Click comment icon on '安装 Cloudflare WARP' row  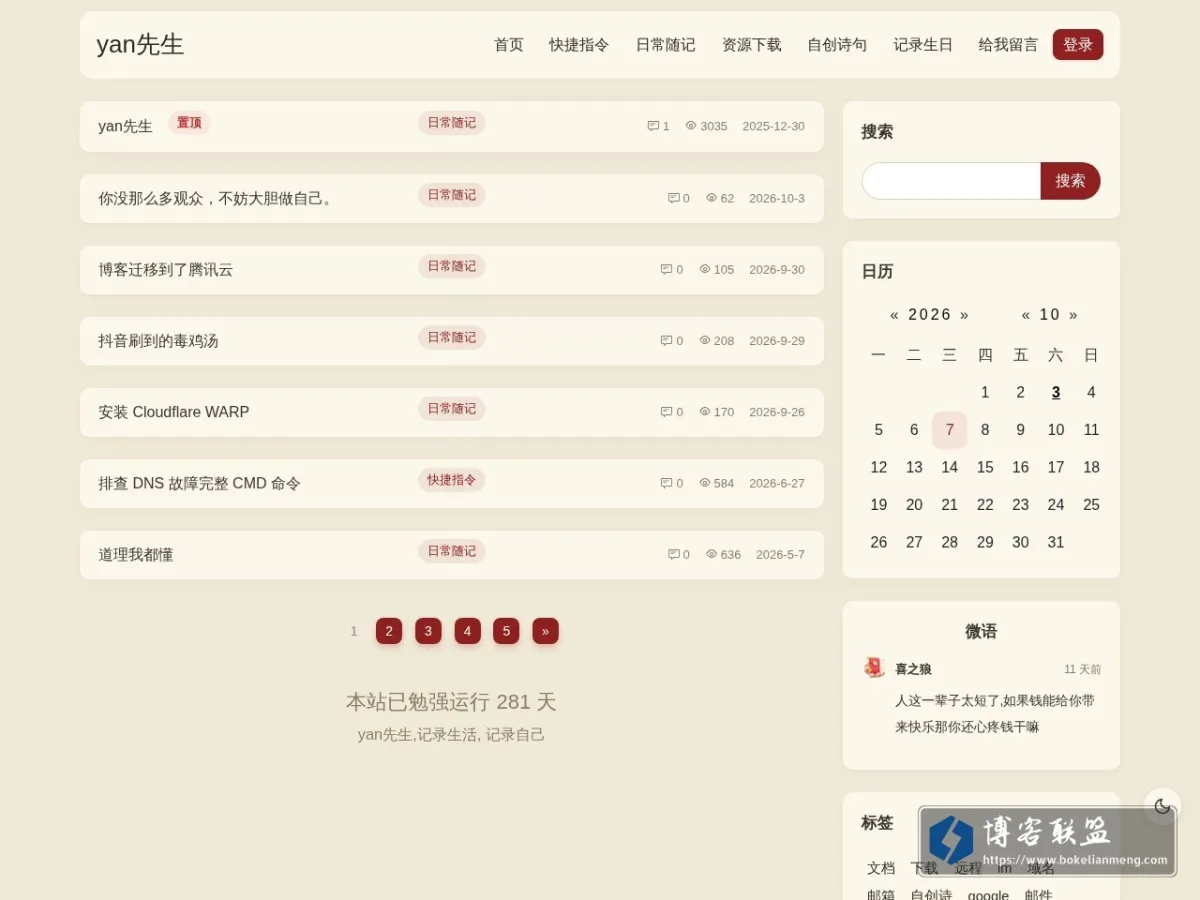pyautogui.click(x=666, y=412)
